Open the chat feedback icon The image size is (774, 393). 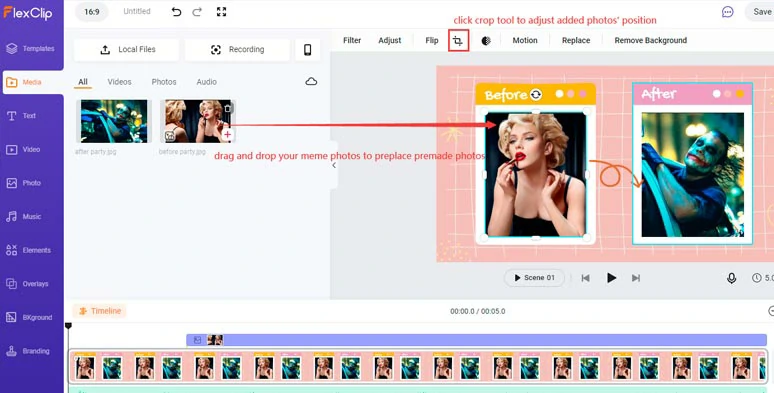click(x=727, y=12)
